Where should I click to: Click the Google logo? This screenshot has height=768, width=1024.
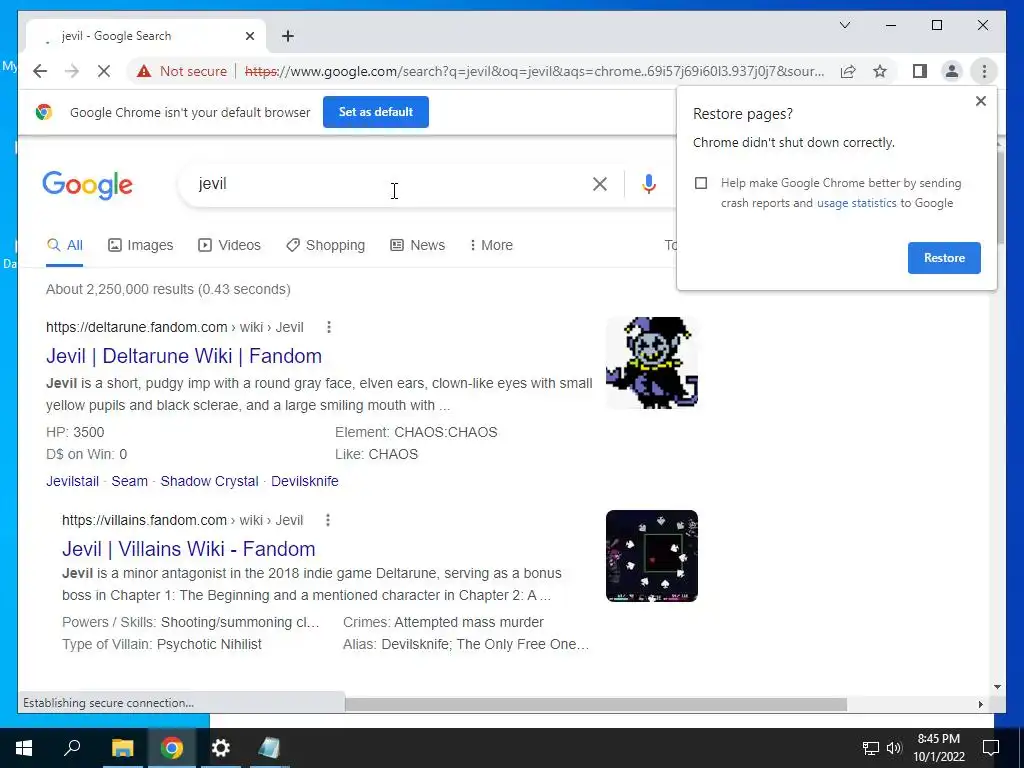(88, 185)
